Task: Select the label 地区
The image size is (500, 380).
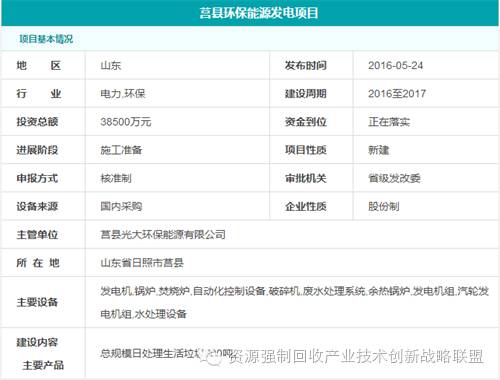Action: 39,65
